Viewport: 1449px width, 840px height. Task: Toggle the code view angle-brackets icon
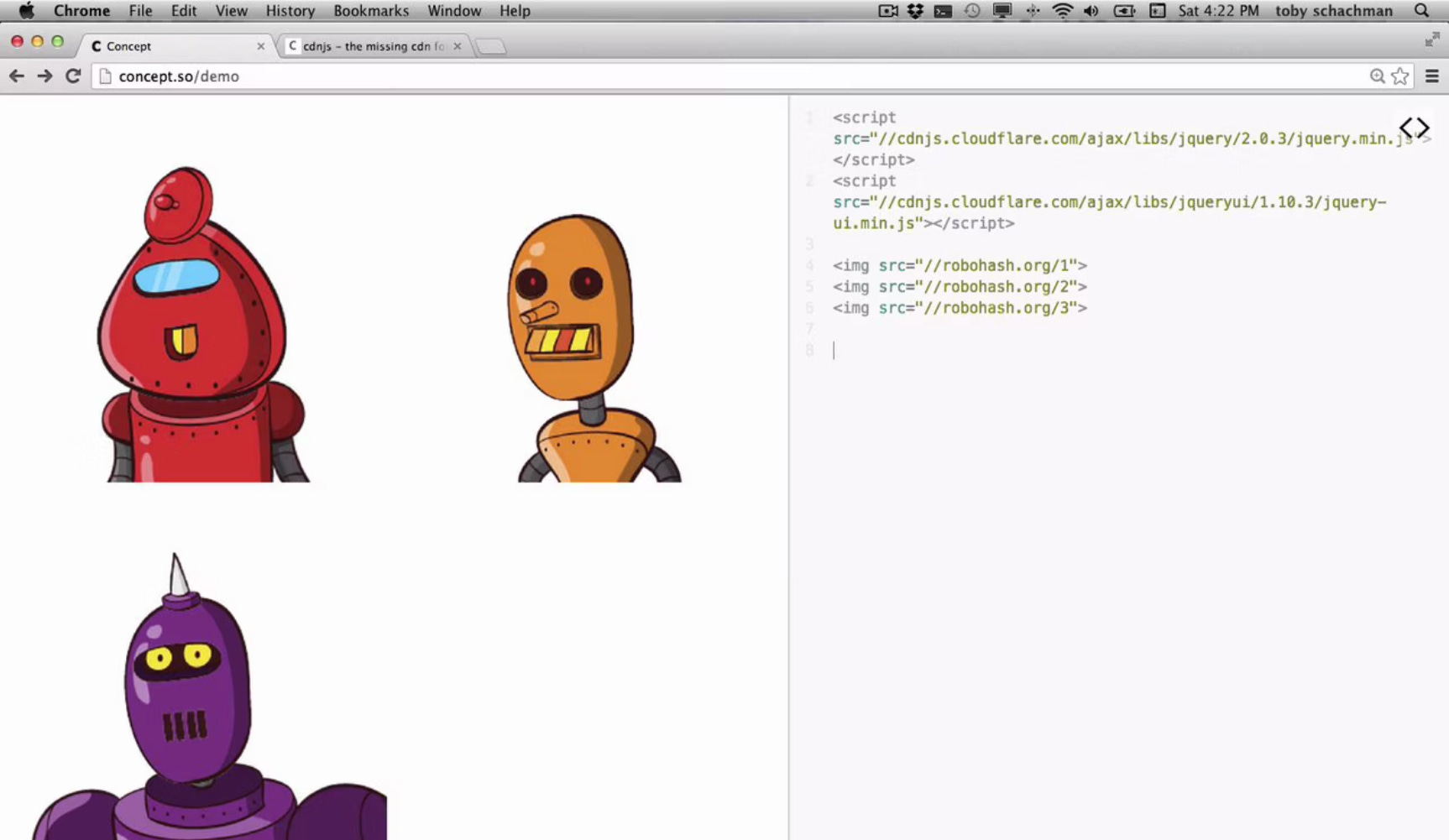[1414, 128]
